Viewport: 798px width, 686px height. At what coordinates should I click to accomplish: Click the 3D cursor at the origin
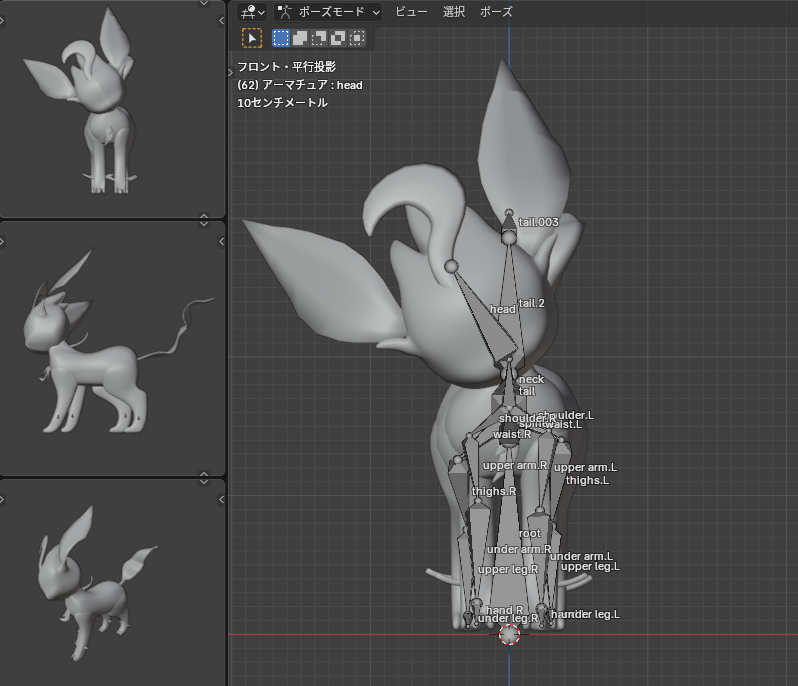(x=509, y=634)
